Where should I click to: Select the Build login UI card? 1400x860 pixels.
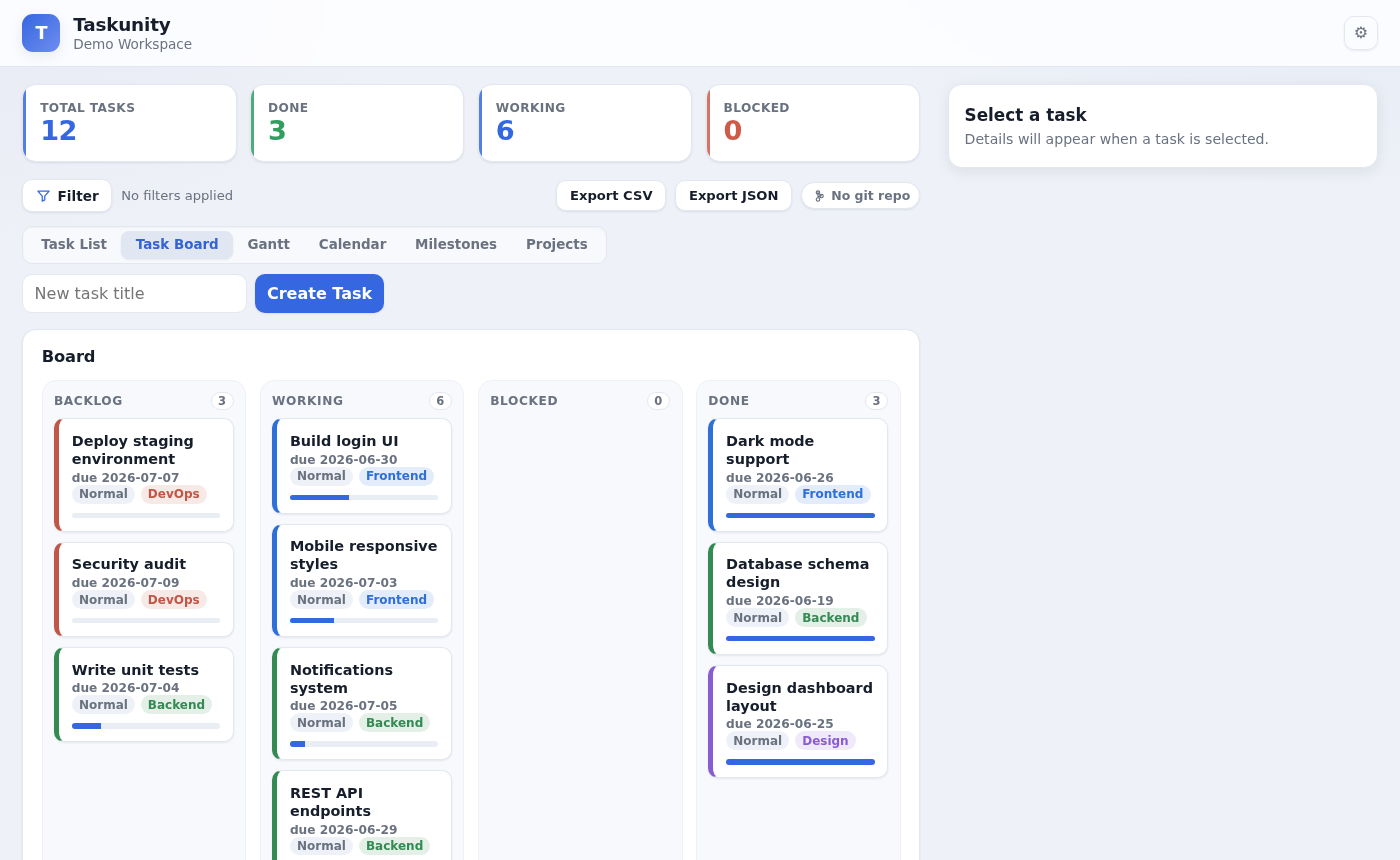(362, 466)
